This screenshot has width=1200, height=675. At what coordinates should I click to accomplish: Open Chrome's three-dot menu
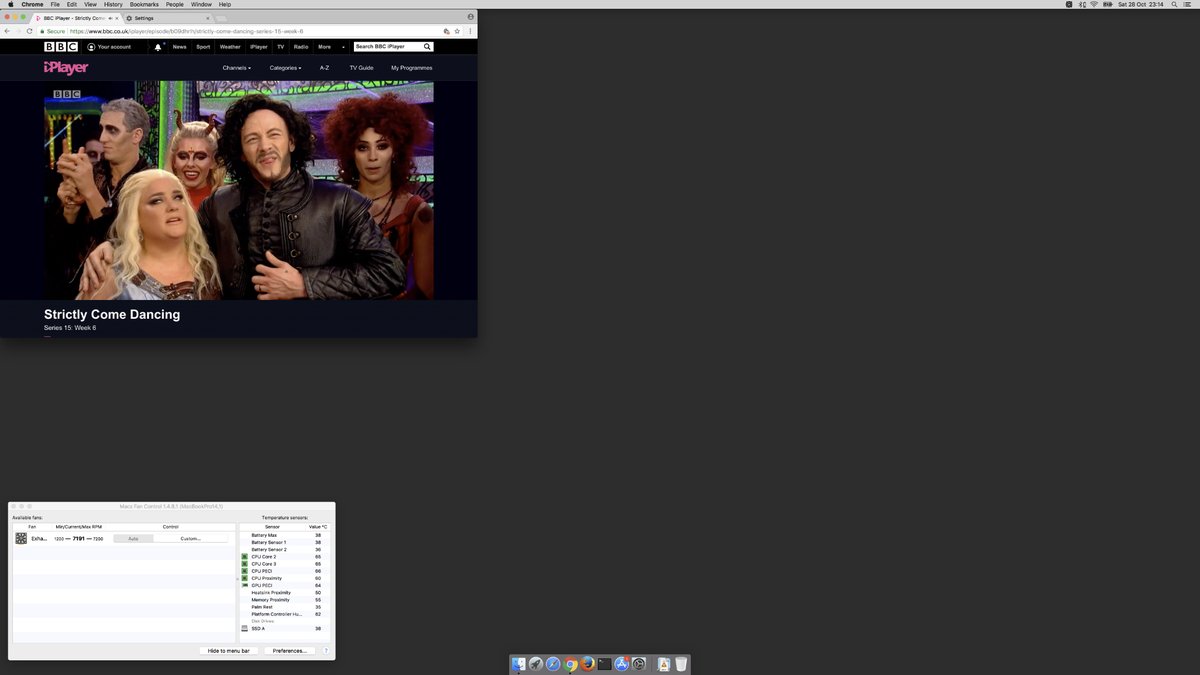(x=471, y=31)
